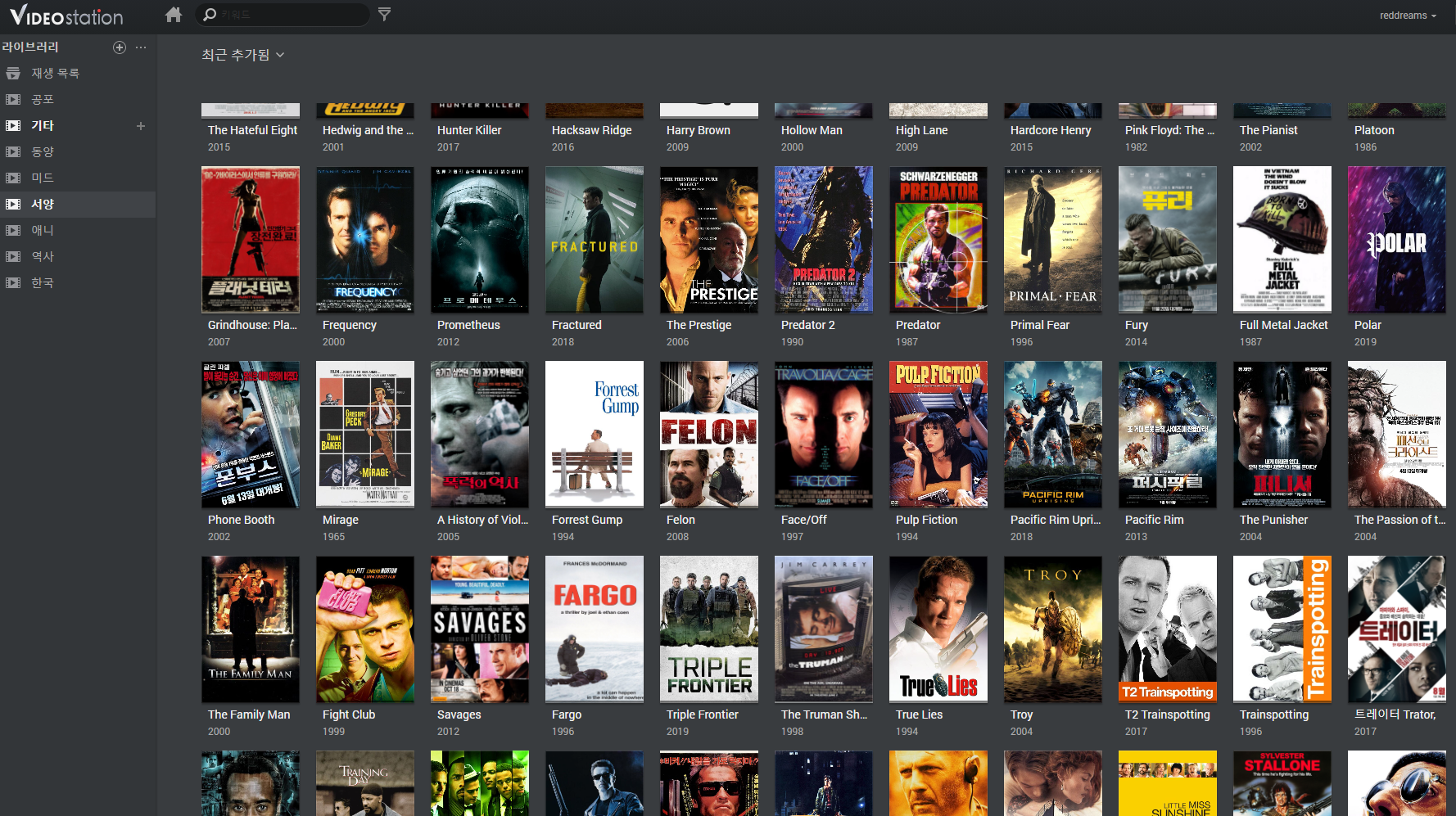
Task: Open the Fury movie poster
Action: coord(1168,240)
